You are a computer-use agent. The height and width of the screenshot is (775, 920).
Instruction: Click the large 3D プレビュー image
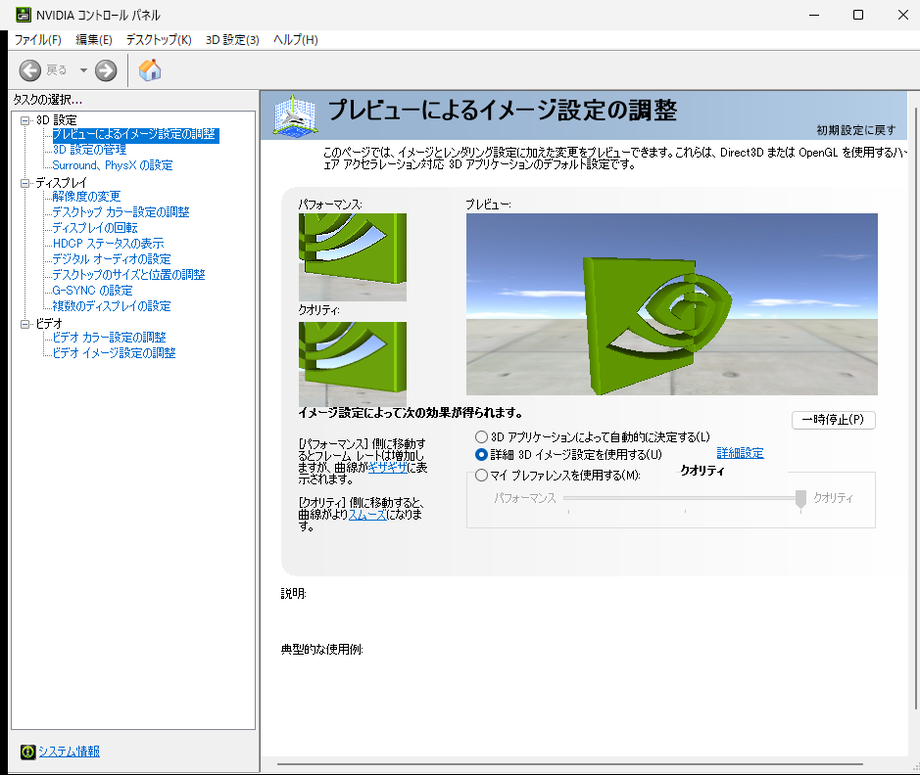[x=672, y=304]
